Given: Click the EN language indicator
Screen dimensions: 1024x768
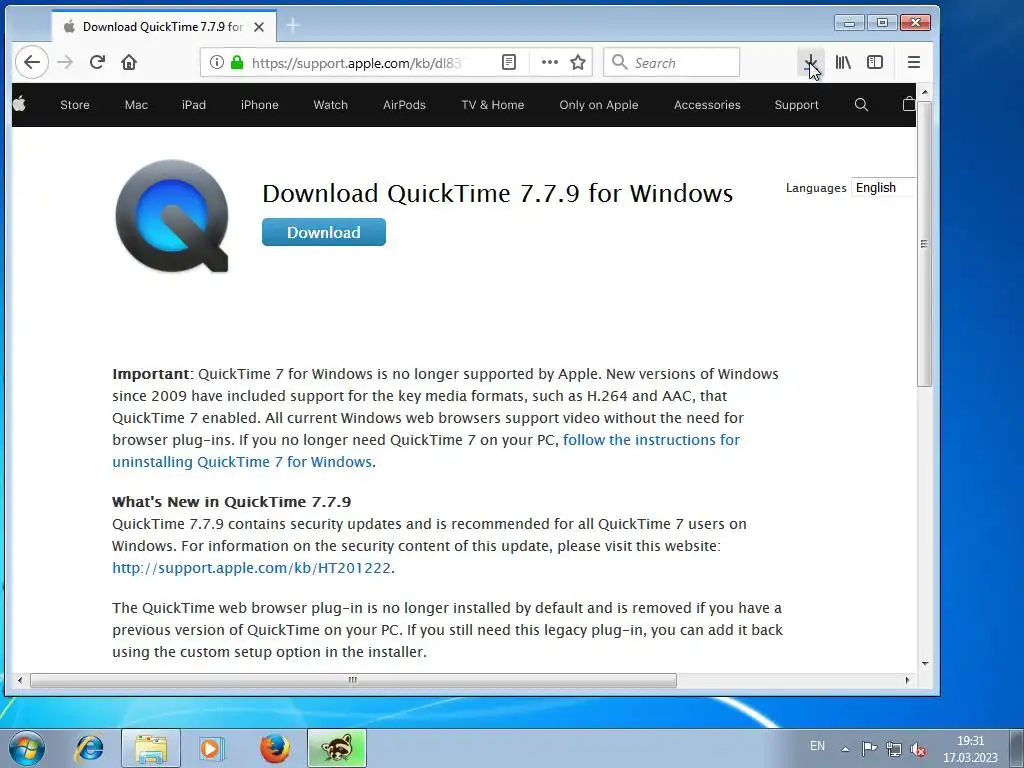Looking at the screenshot, I should point(817,746).
